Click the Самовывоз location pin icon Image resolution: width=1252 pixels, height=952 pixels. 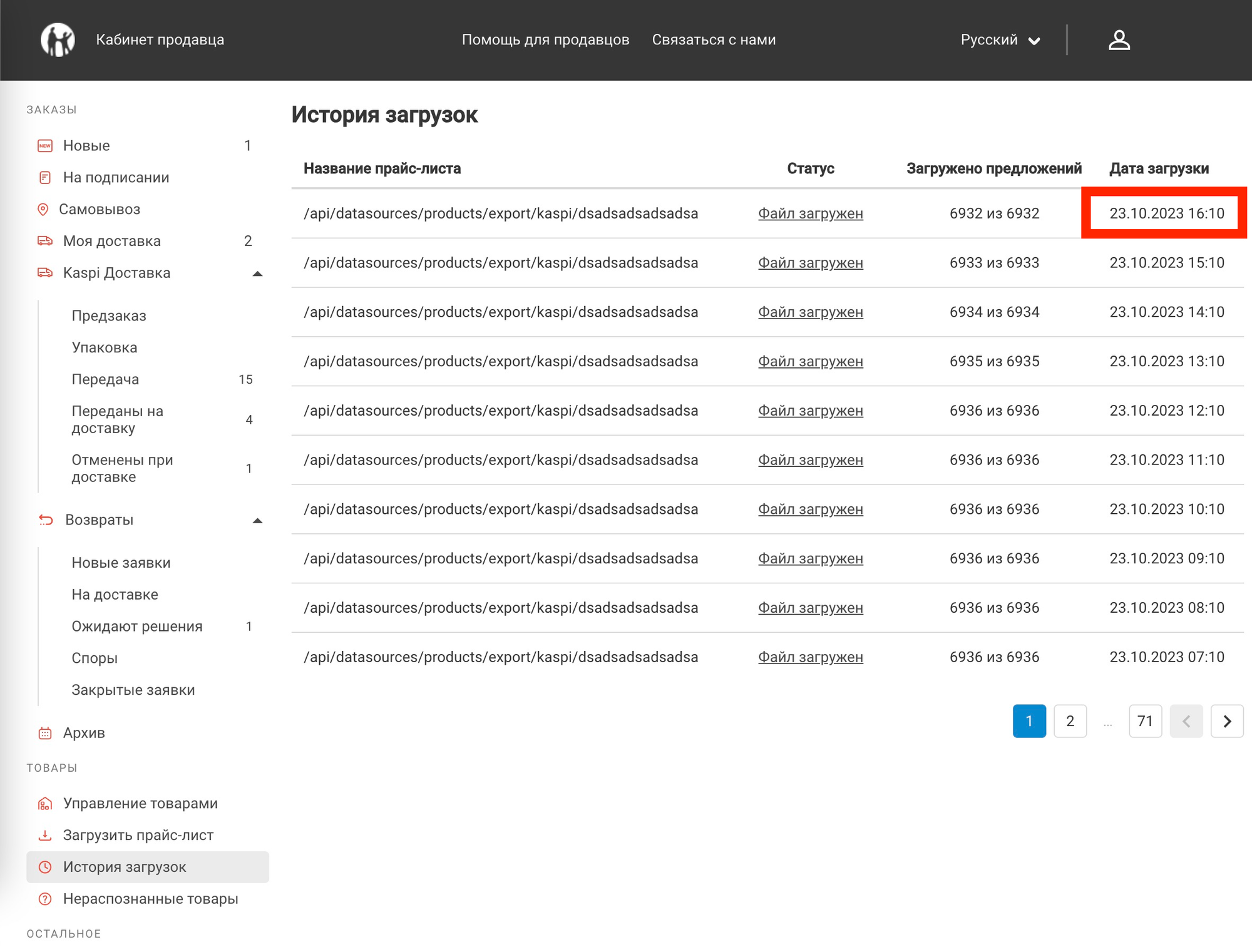click(43, 210)
